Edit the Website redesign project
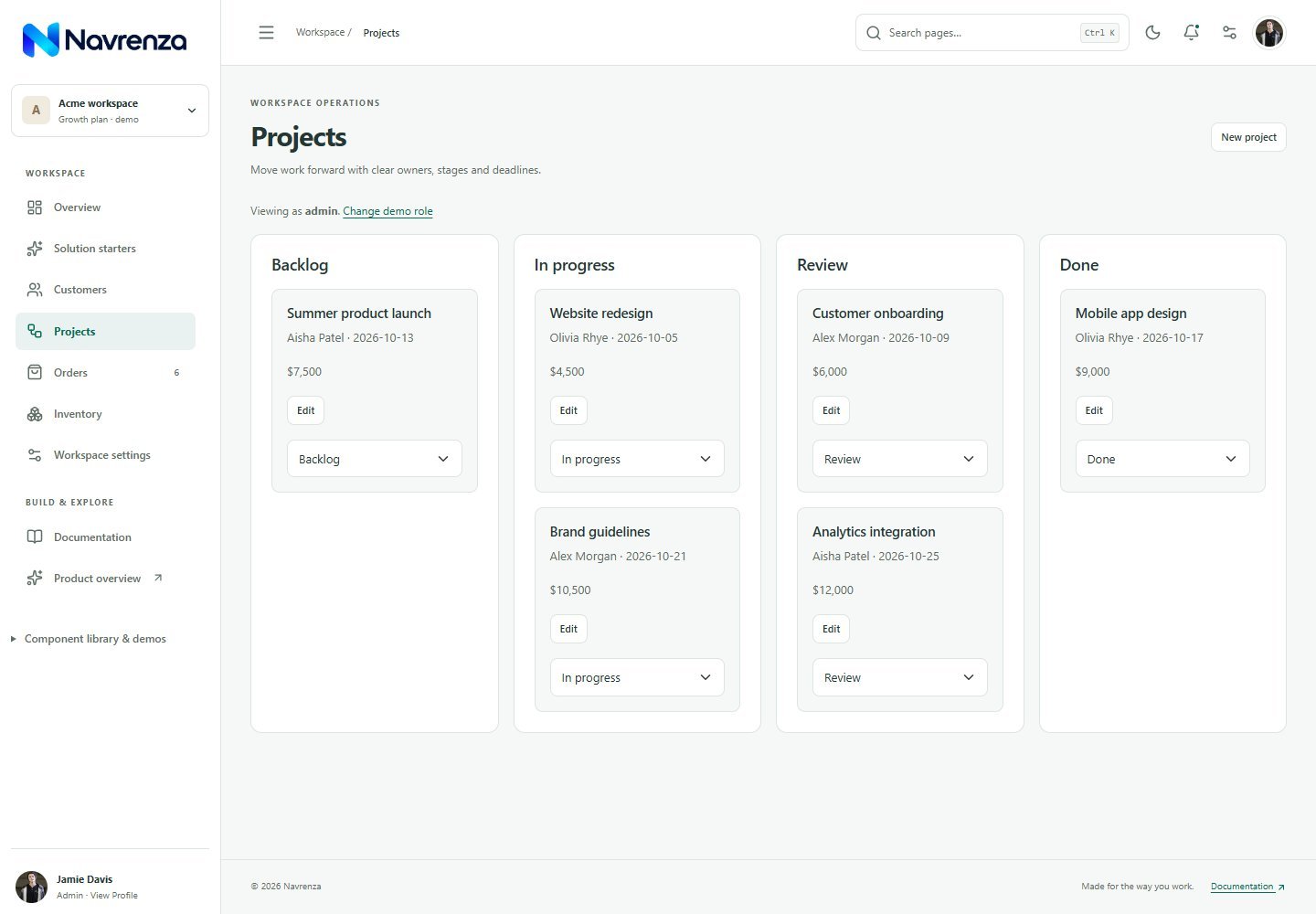The height and width of the screenshot is (914, 1316). 568,410
